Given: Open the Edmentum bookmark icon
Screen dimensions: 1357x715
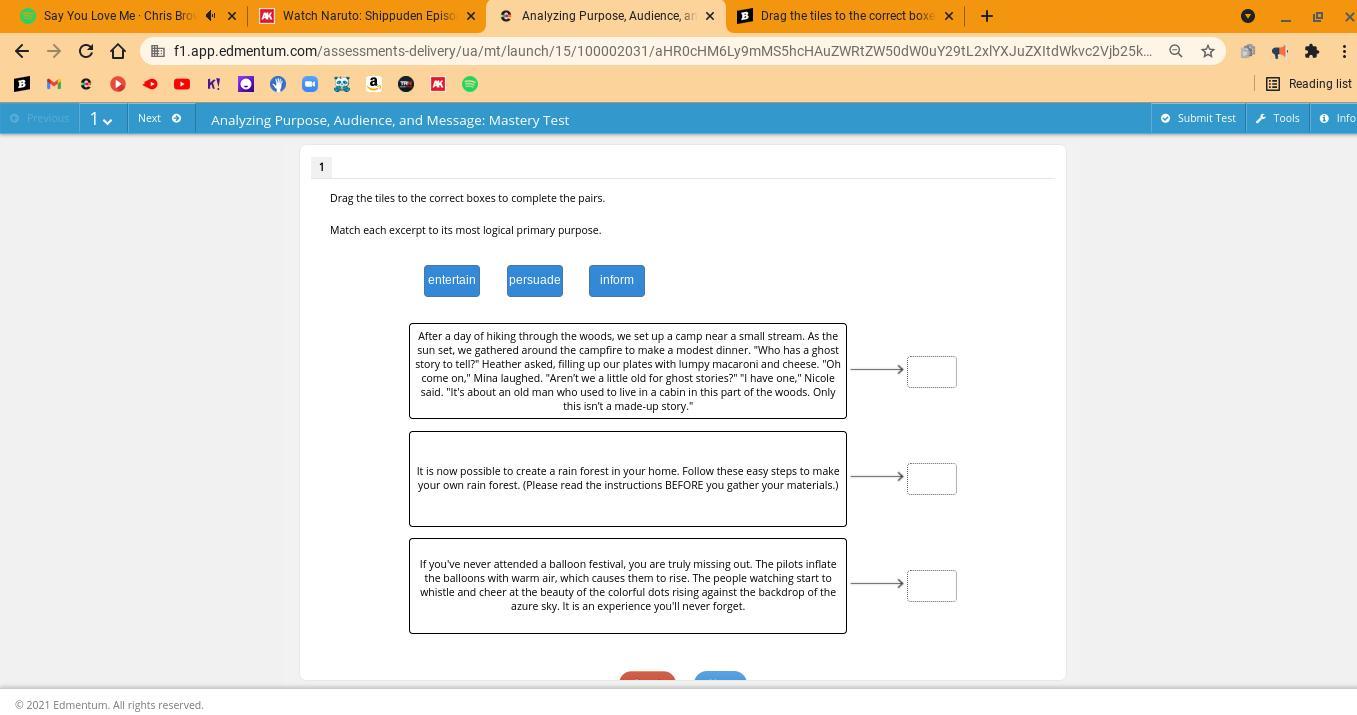Looking at the screenshot, I should click(x=86, y=84).
